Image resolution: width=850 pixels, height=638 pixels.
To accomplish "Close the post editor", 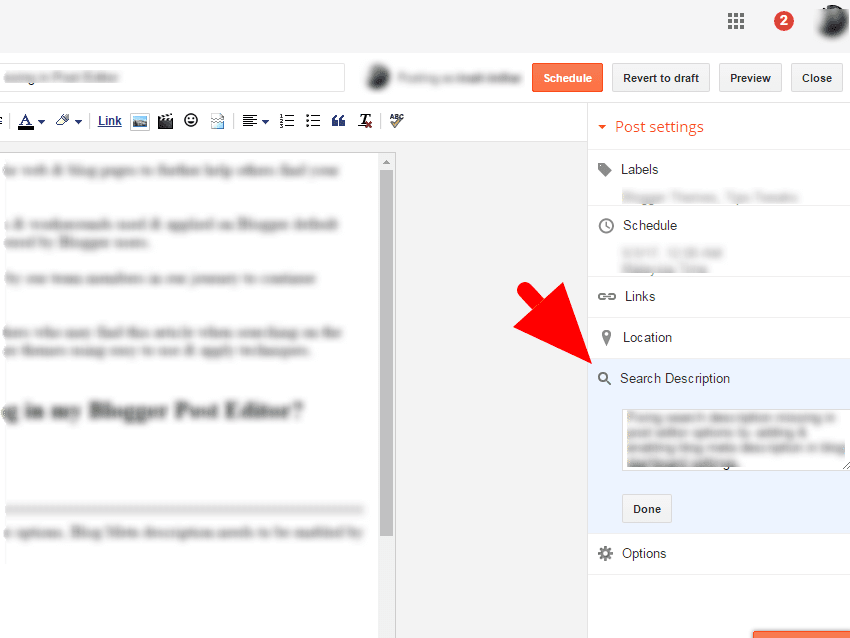I will [816, 78].
